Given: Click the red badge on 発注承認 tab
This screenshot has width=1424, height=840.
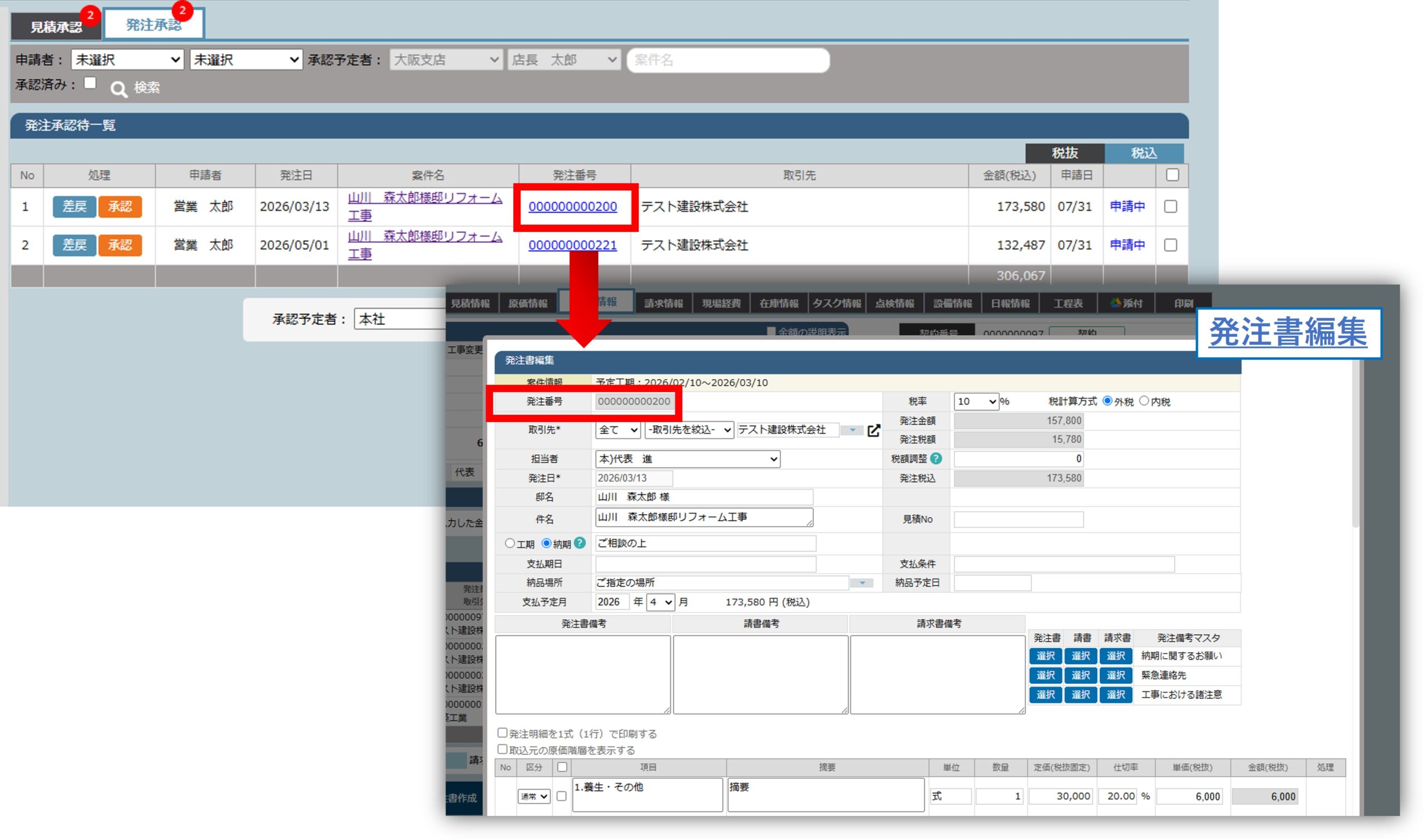Looking at the screenshot, I should (182, 10).
